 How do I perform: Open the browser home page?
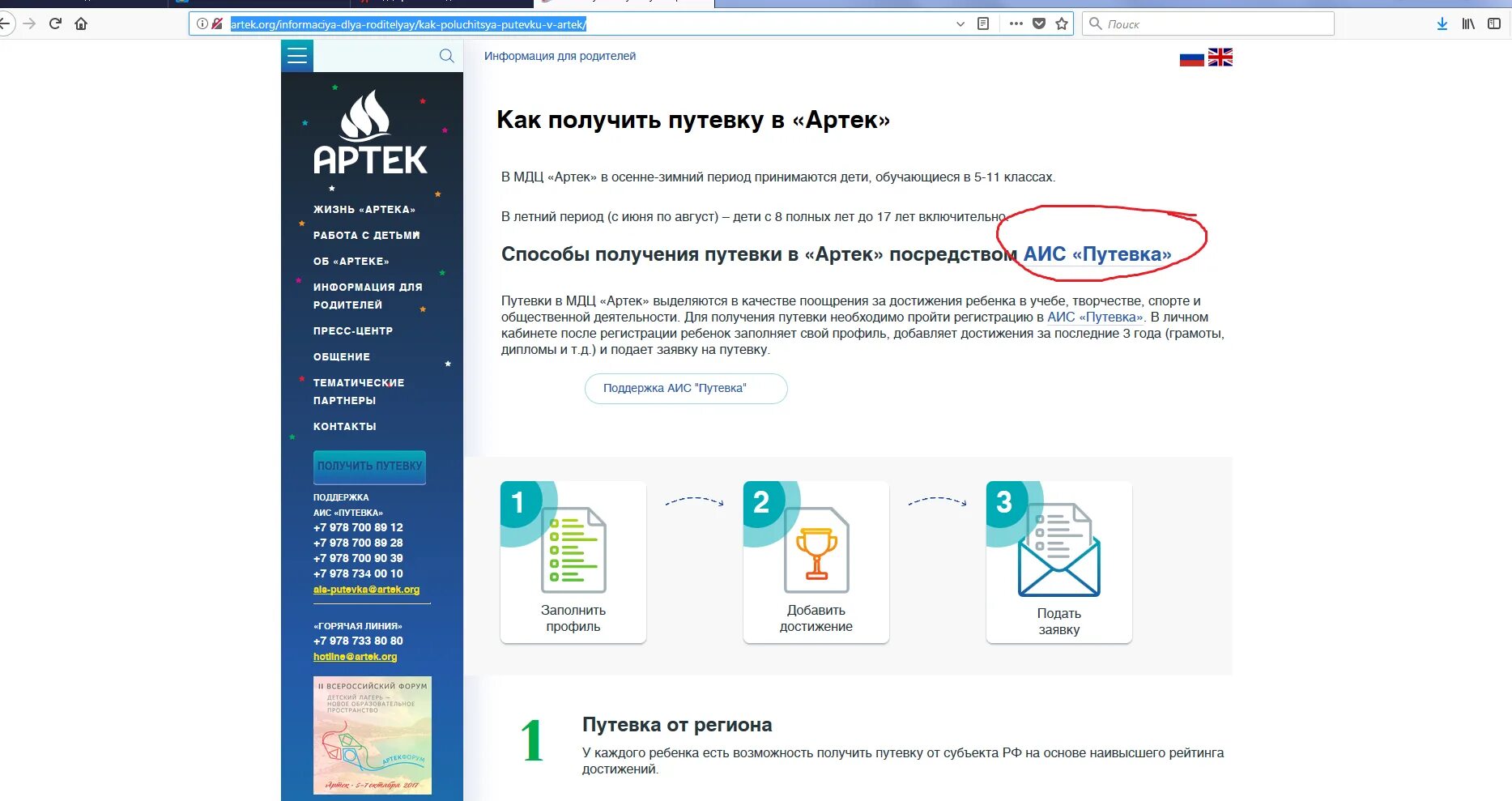[81, 23]
